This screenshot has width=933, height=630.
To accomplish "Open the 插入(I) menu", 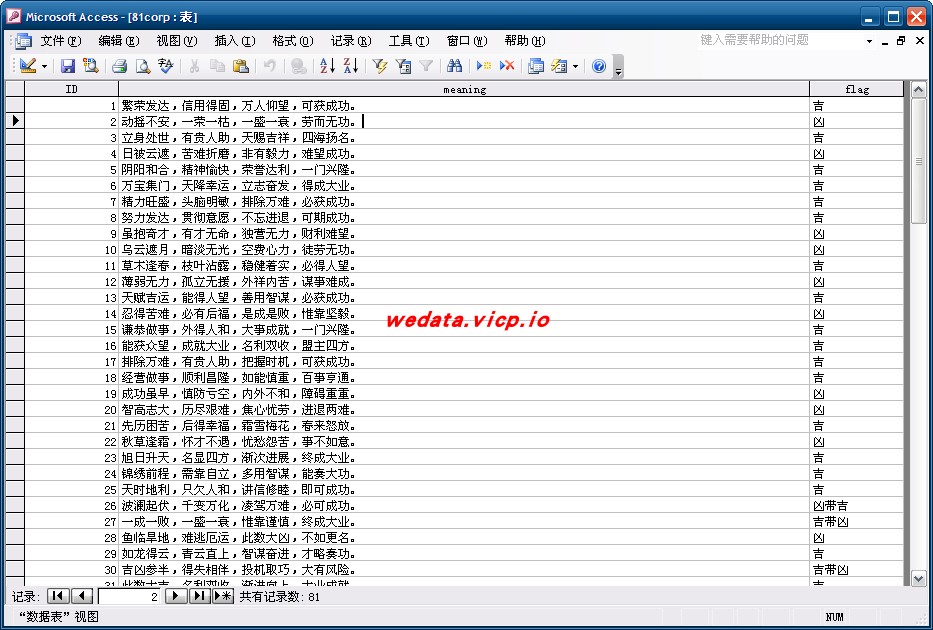I will pos(234,41).
